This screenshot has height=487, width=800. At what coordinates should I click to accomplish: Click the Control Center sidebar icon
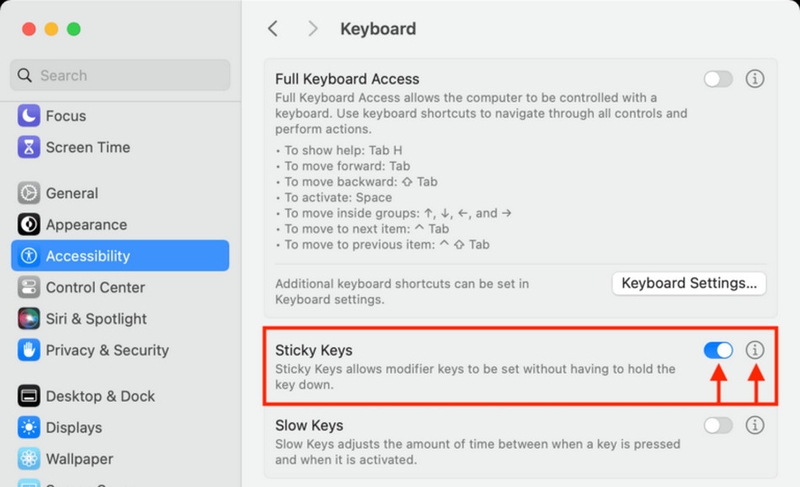(29, 287)
